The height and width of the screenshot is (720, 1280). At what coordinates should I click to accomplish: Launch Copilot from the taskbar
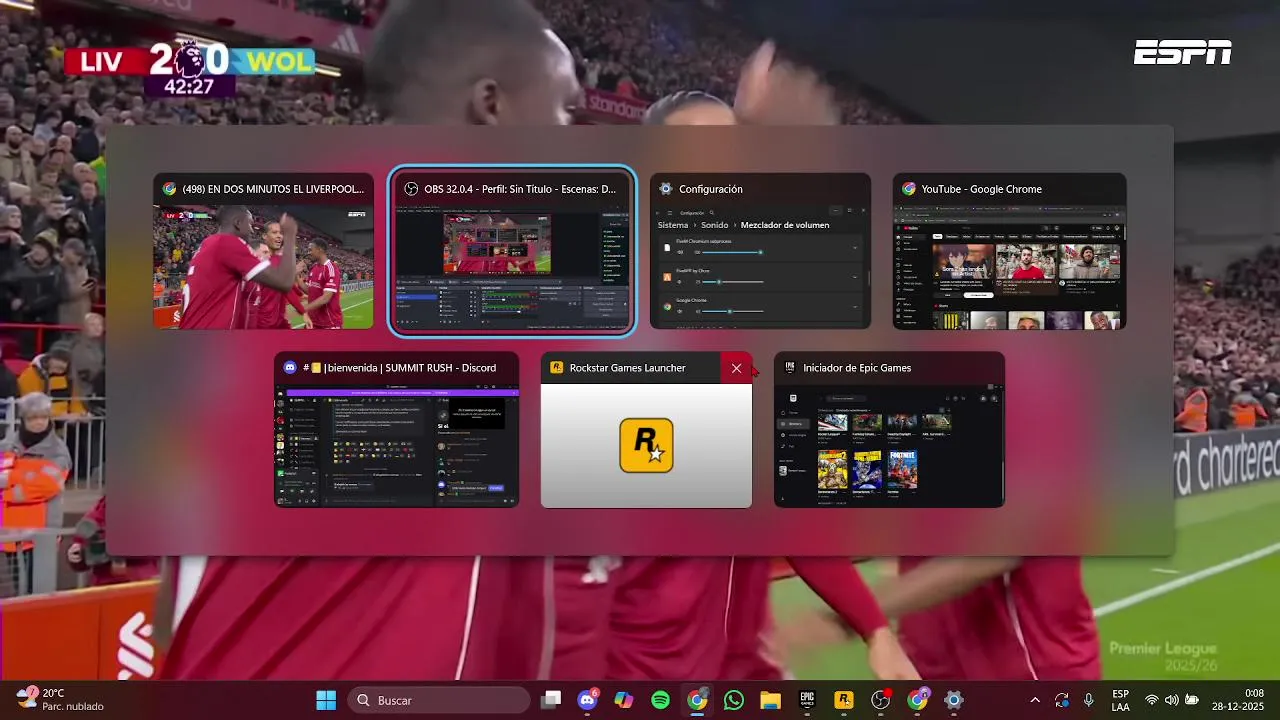(624, 700)
